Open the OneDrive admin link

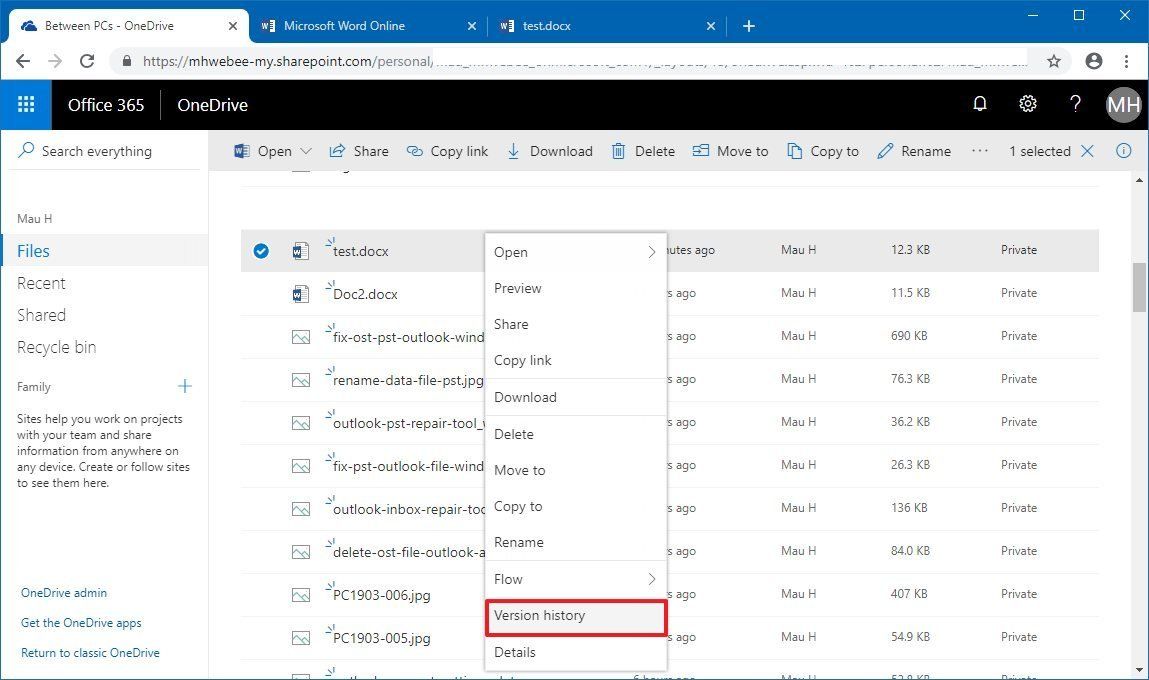[63, 592]
